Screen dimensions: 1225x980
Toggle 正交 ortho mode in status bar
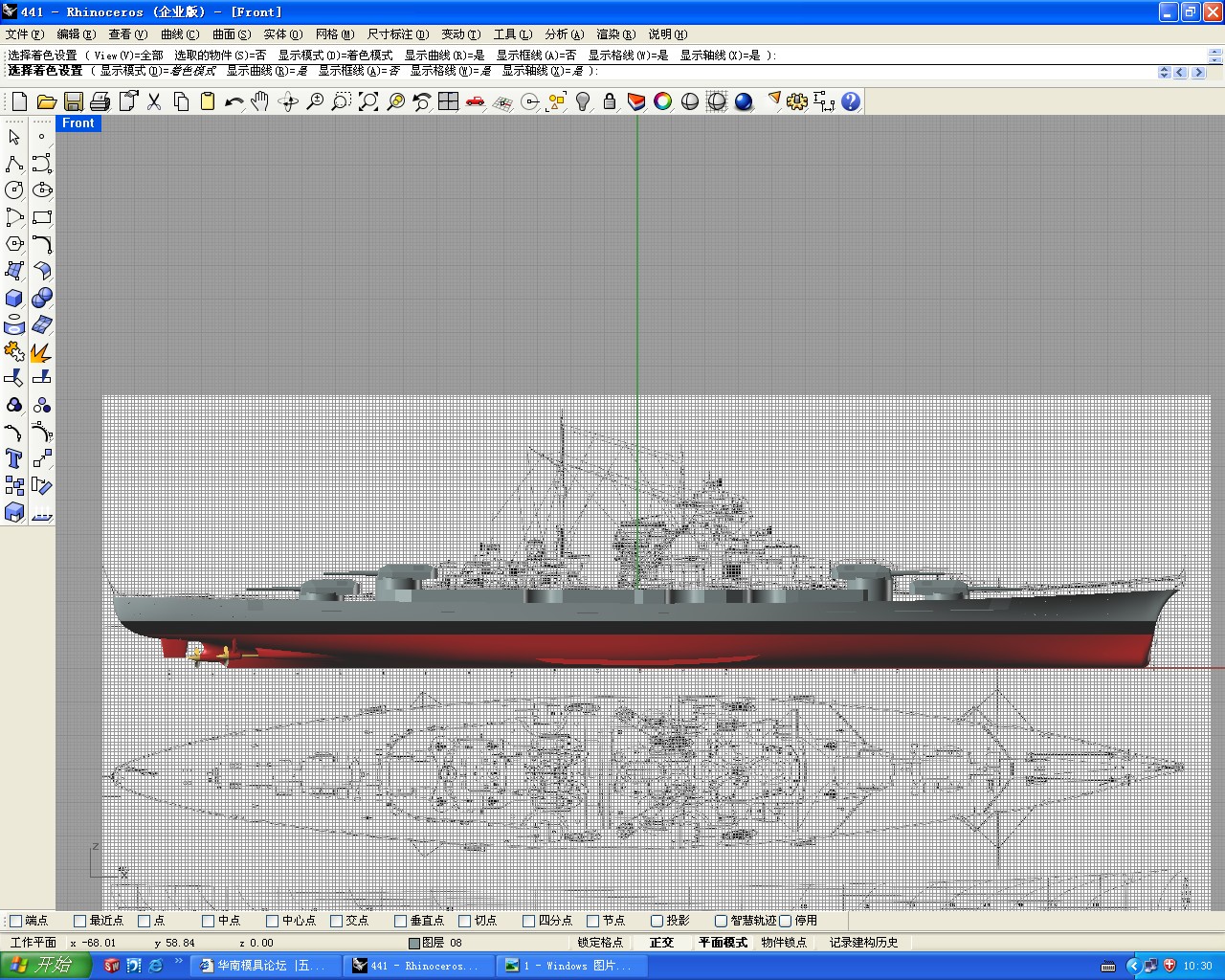[661, 943]
